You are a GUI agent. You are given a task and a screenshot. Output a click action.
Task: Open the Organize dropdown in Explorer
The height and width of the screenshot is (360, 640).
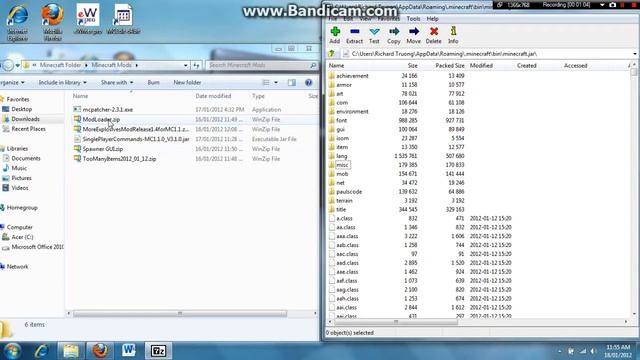tap(12, 82)
